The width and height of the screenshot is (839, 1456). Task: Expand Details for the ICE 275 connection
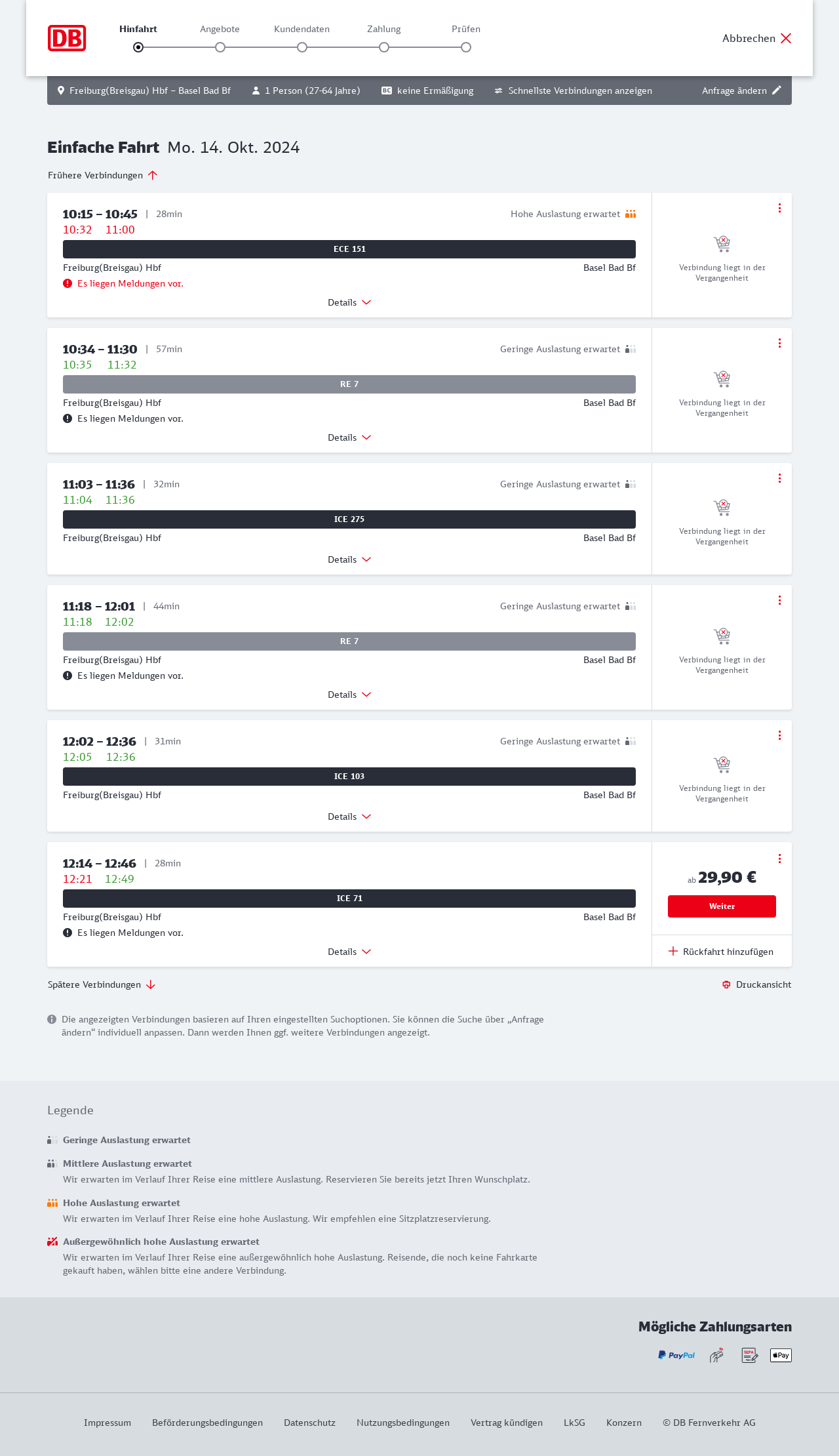click(349, 559)
